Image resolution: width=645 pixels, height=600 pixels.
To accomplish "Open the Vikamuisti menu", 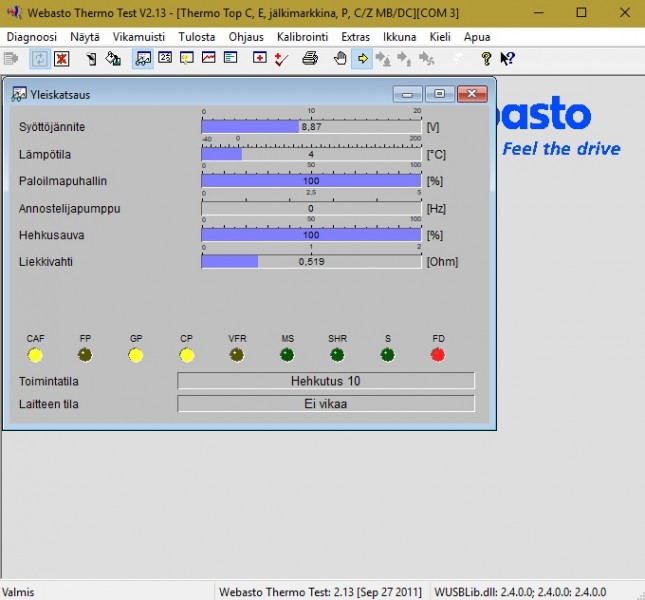I will tap(139, 36).
